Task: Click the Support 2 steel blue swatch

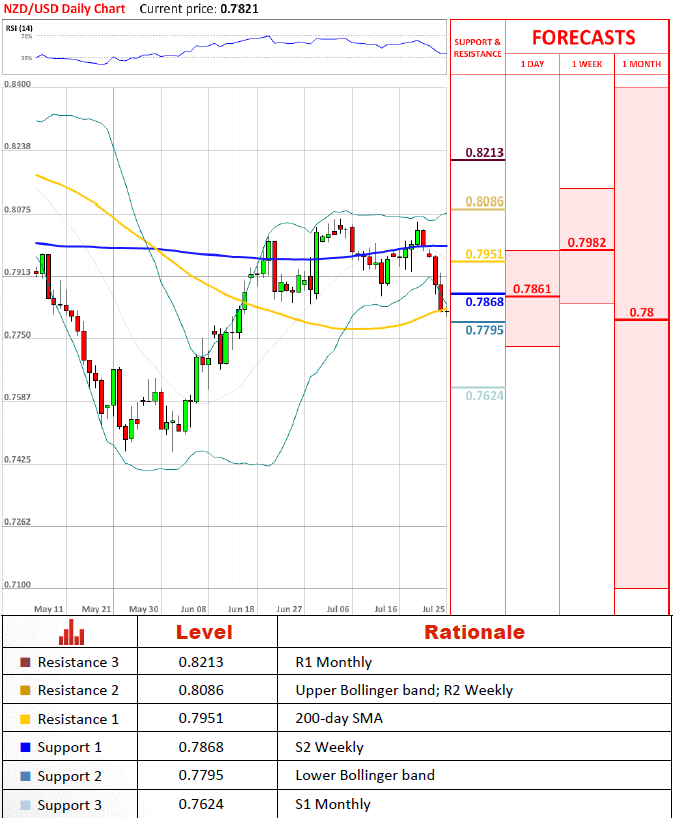Action: pyautogui.click(x=25, y=776)
